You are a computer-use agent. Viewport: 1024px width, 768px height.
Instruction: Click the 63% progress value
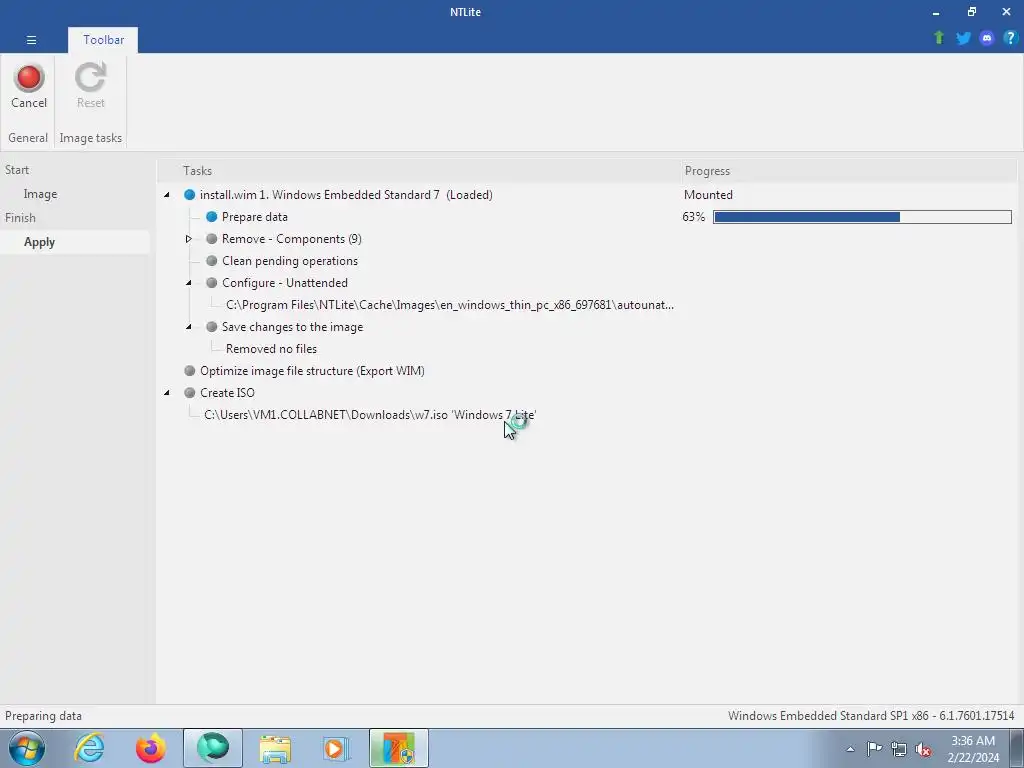pyautogui.click(x=694, y=217)
